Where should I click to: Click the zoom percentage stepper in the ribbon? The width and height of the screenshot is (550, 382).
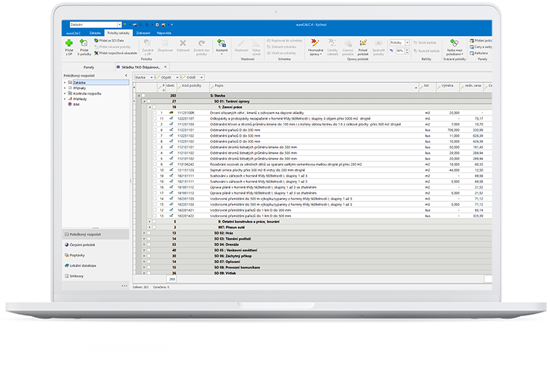tap(407, 51)
